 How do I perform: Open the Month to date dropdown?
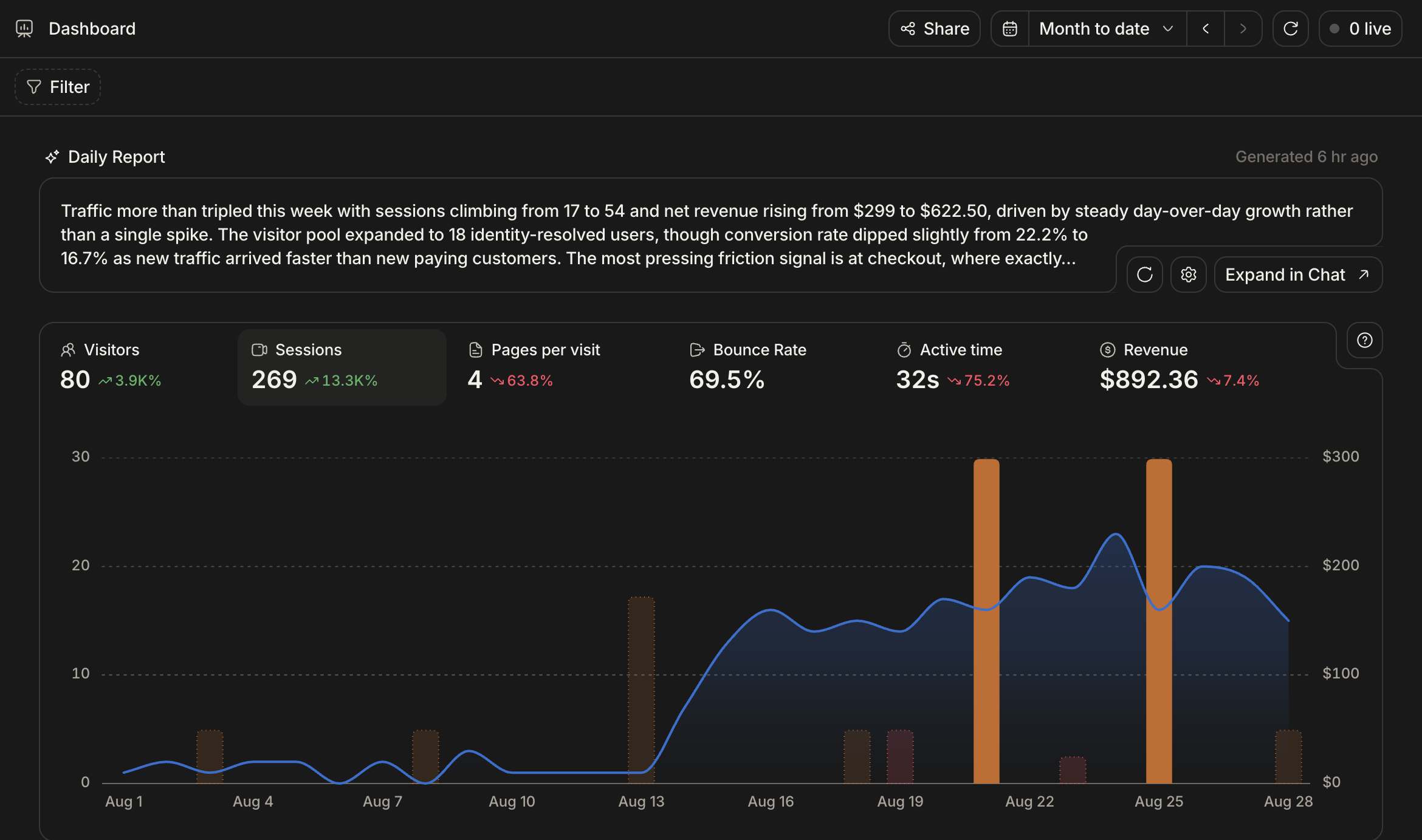(x=1107, y=29)
